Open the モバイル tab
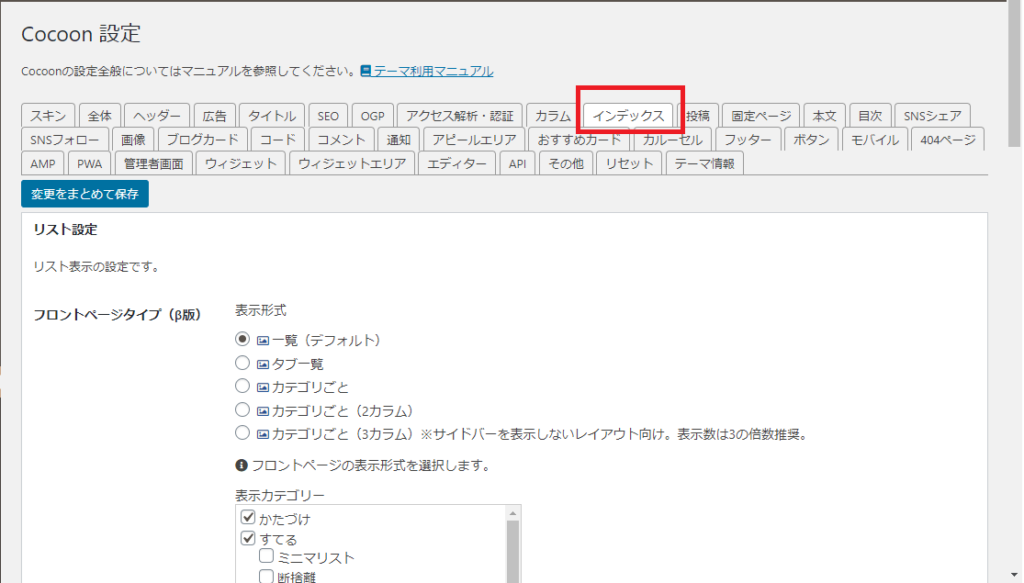Screen dimensions: 1024x583 tap(874, 140)
